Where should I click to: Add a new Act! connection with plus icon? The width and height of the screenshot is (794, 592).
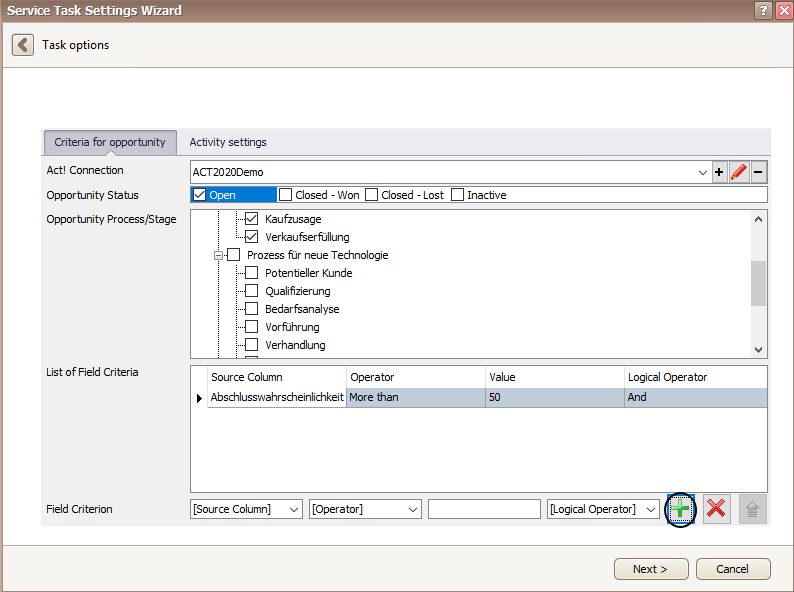[719, 172]
